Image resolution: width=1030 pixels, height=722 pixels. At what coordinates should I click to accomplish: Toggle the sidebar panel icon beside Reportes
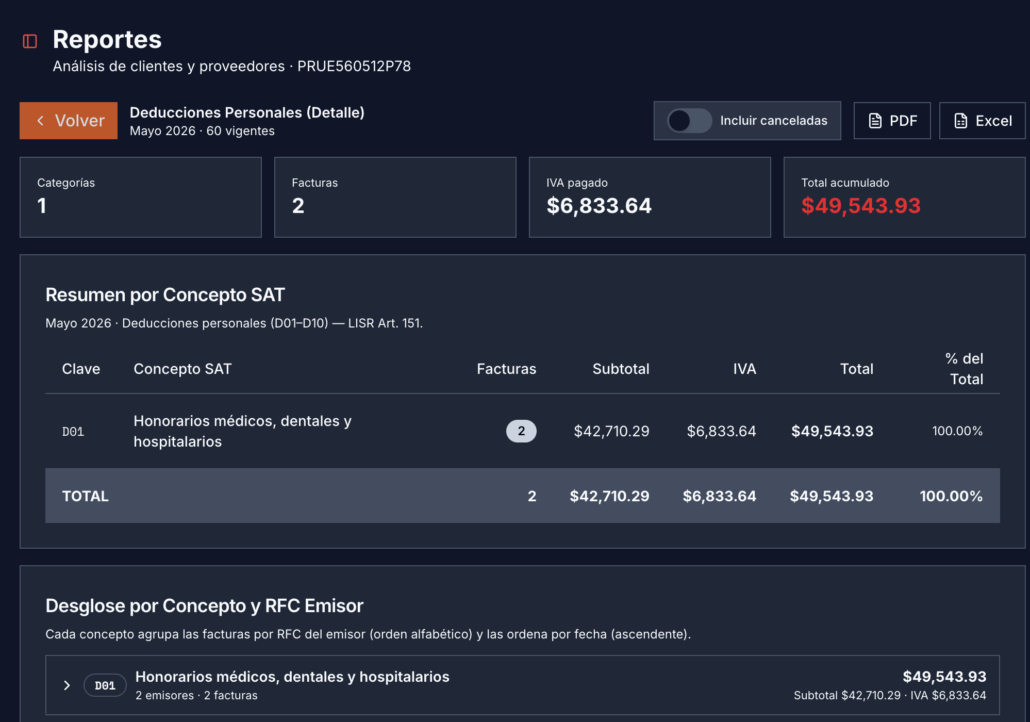[30, 41]
